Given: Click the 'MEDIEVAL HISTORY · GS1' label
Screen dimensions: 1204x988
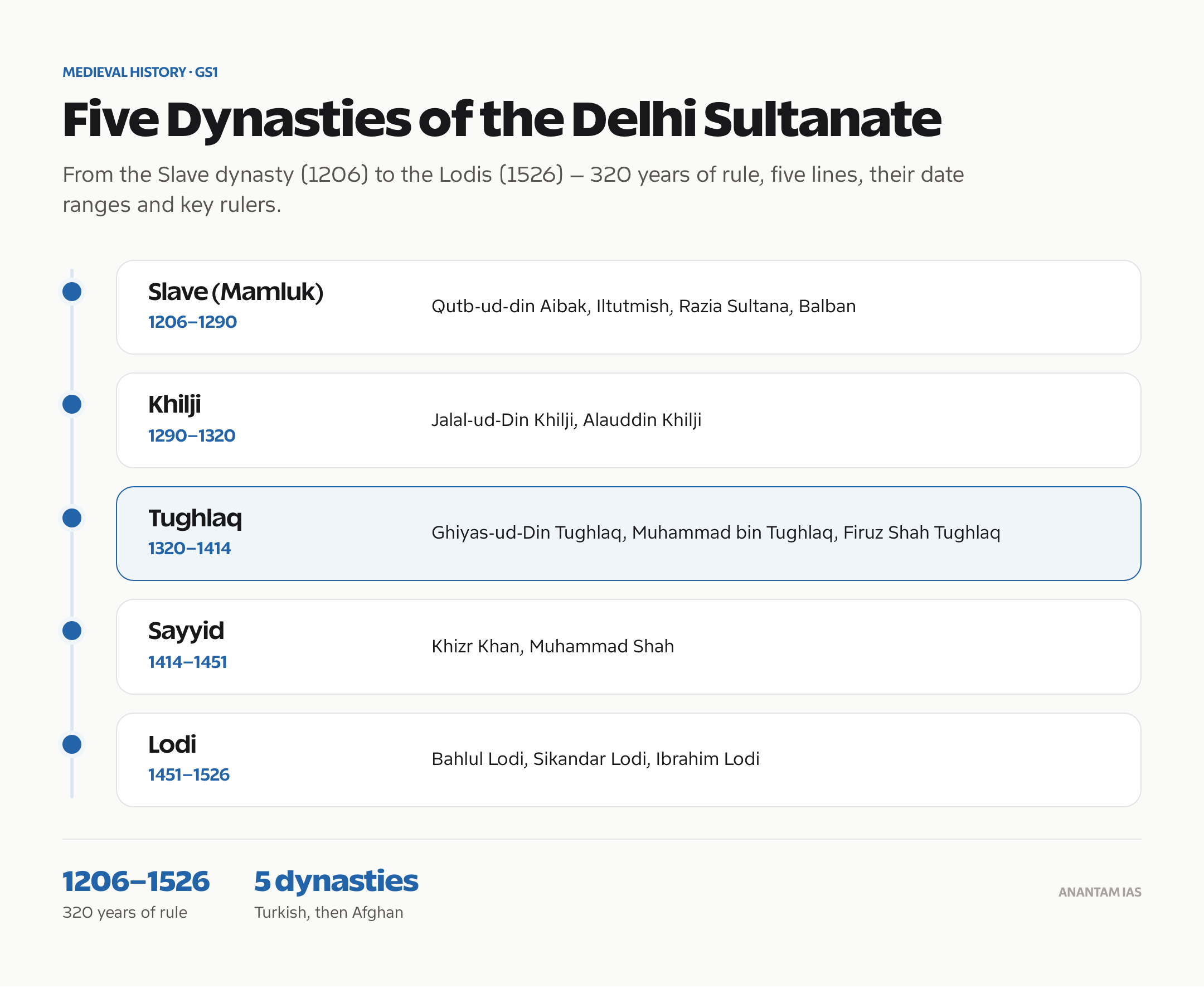Looking at the screenshot, I should 140,72.
